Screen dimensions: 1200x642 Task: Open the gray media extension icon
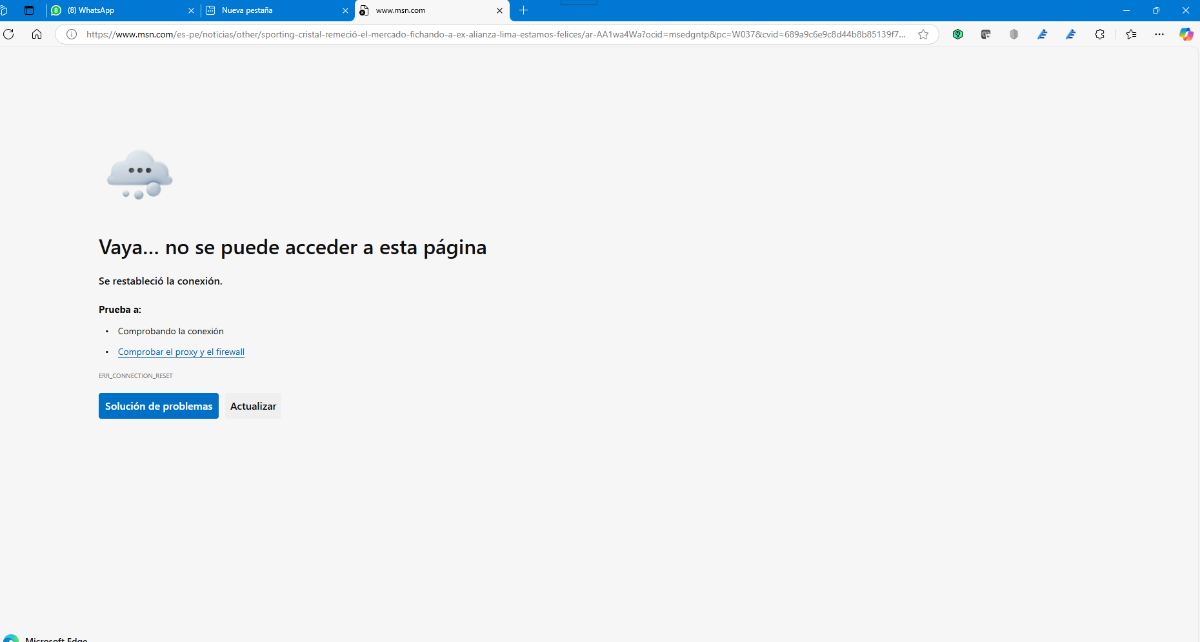click(985, 34)
